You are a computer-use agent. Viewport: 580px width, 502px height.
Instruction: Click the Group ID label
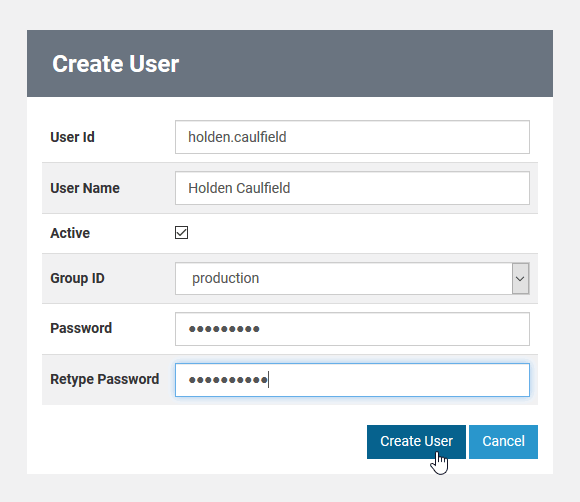point(77,278)
